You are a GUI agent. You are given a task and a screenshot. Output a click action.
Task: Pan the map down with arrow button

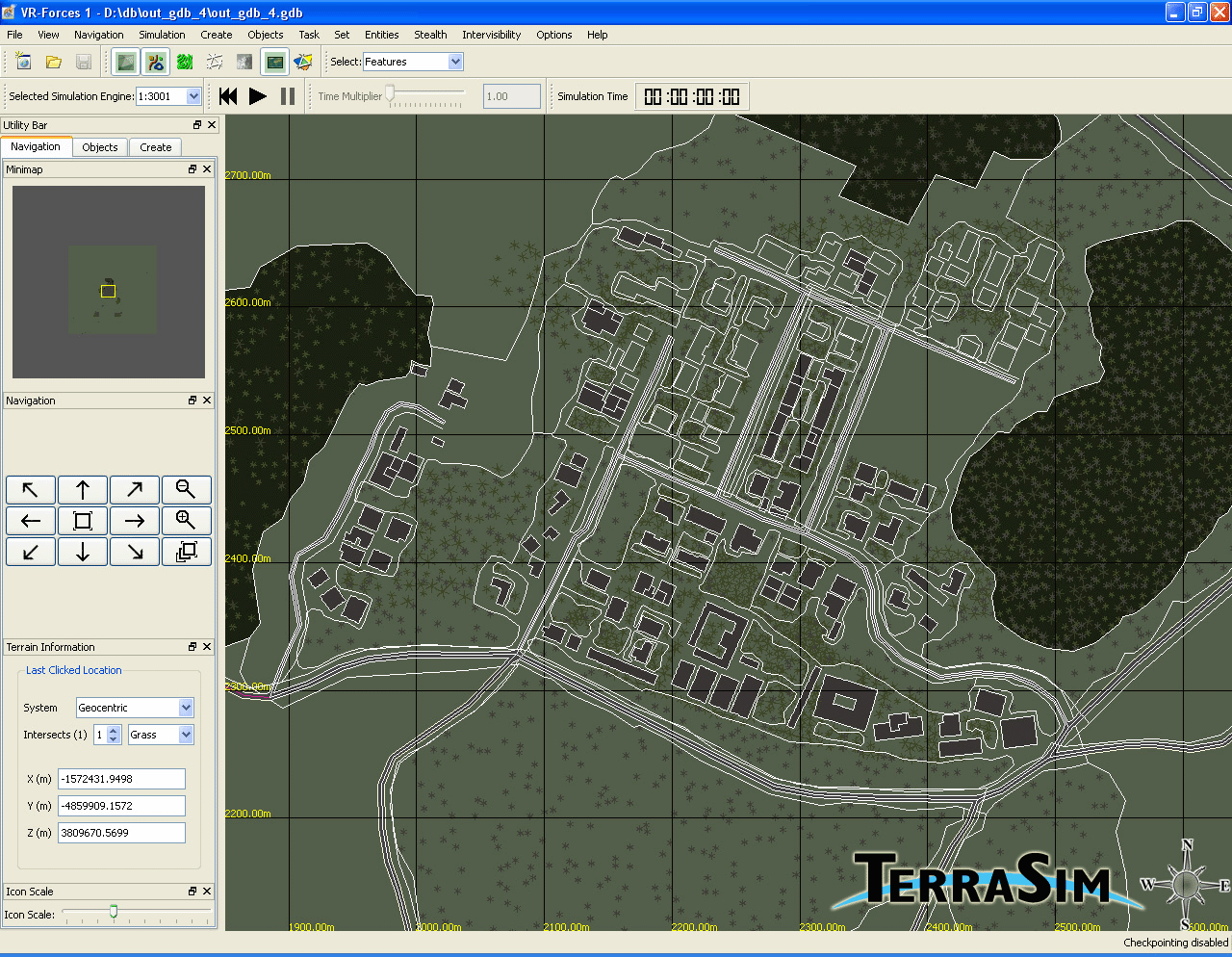[83, 552]
